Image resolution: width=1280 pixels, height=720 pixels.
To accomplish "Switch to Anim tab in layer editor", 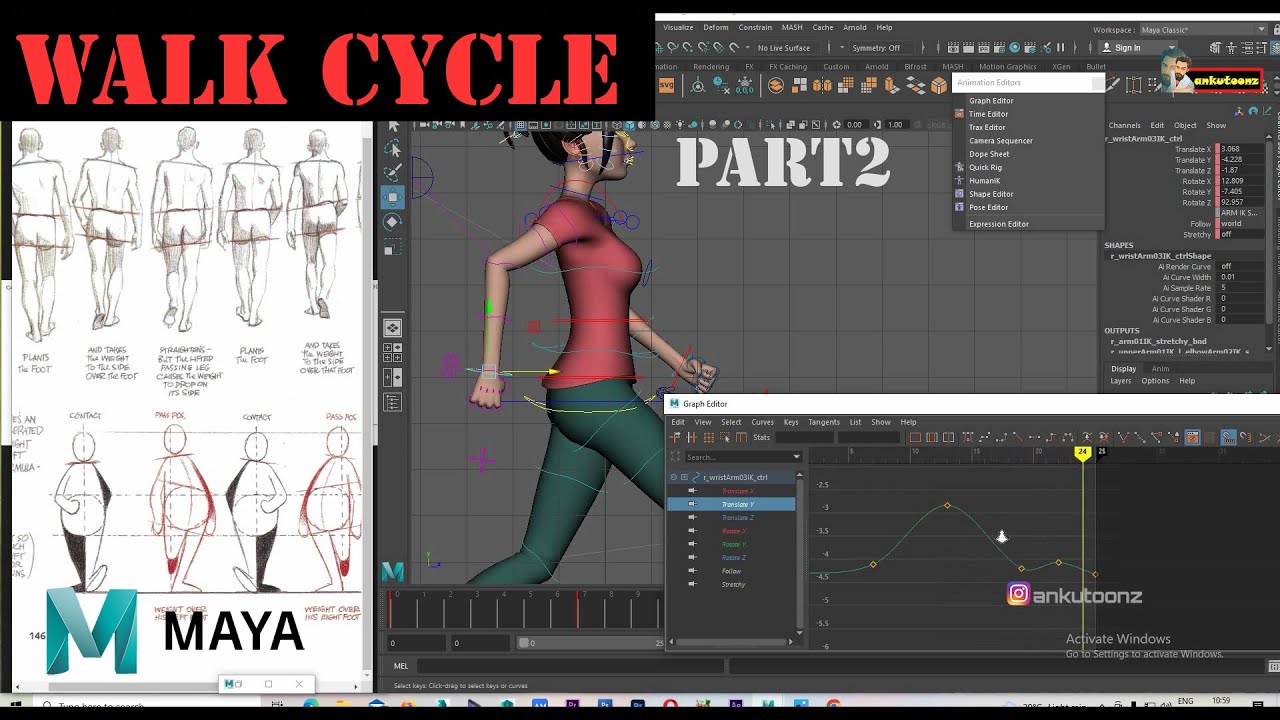I will pyautogui.click(x=1160, y=369).
